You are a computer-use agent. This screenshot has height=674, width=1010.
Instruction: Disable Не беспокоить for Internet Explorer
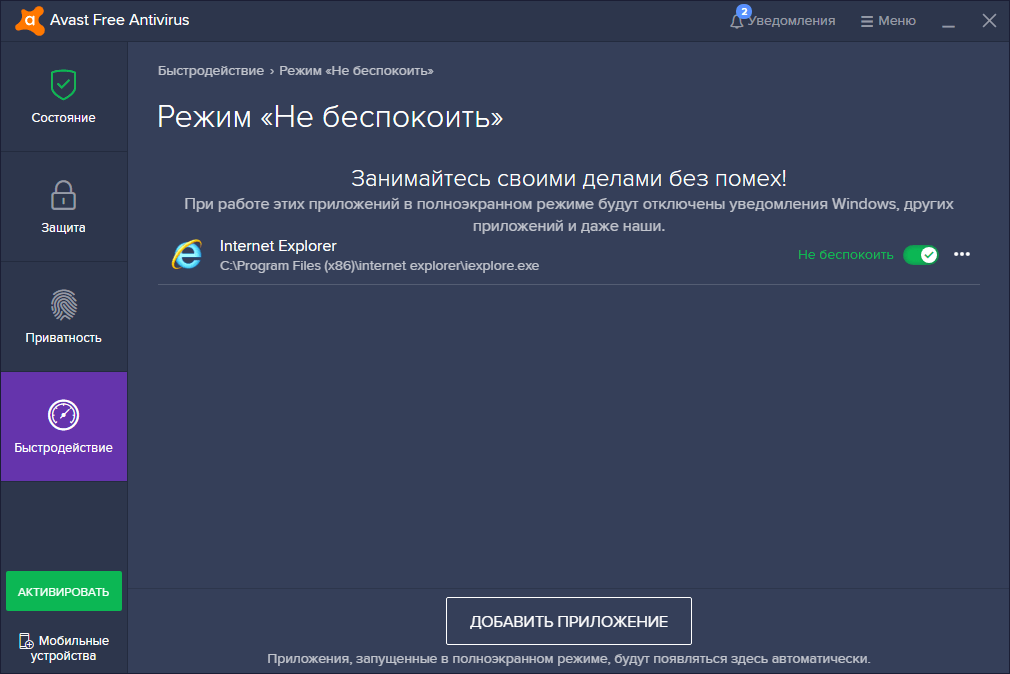tap(920, 255)
